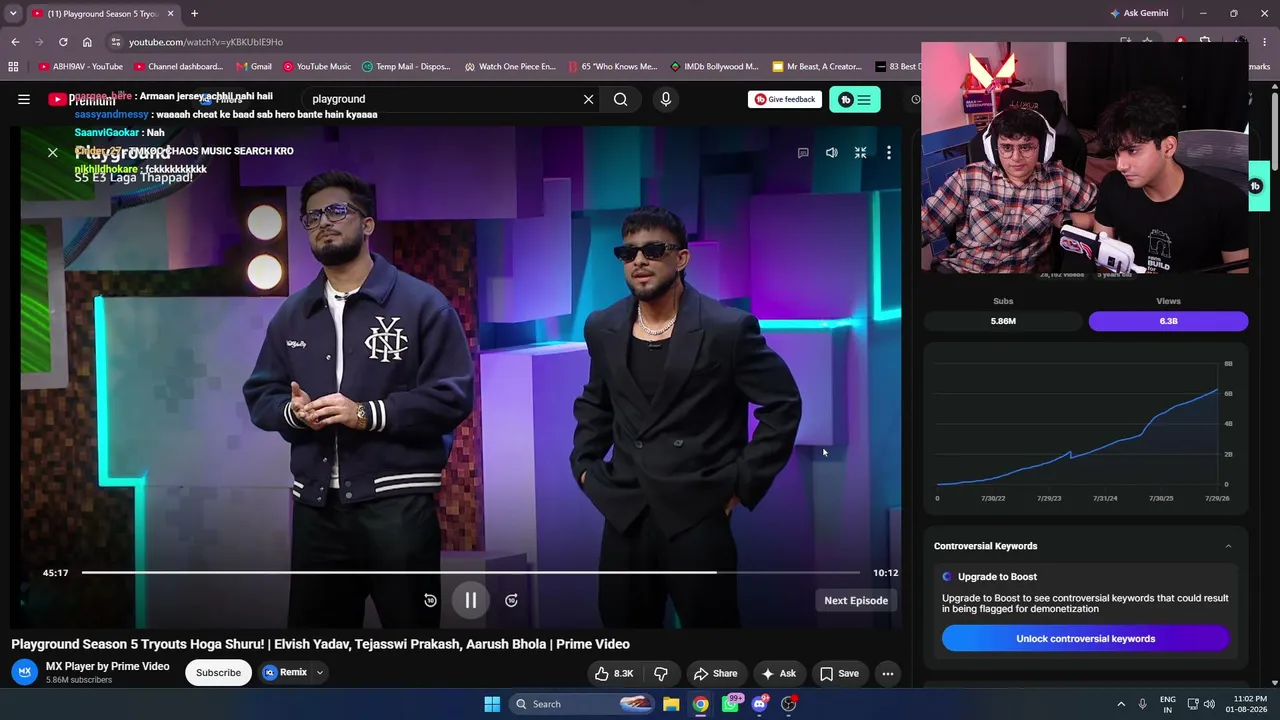The width and height of the screenshot is (1280, 720).
Task: Share the video
Action: (x=715, y=673)
